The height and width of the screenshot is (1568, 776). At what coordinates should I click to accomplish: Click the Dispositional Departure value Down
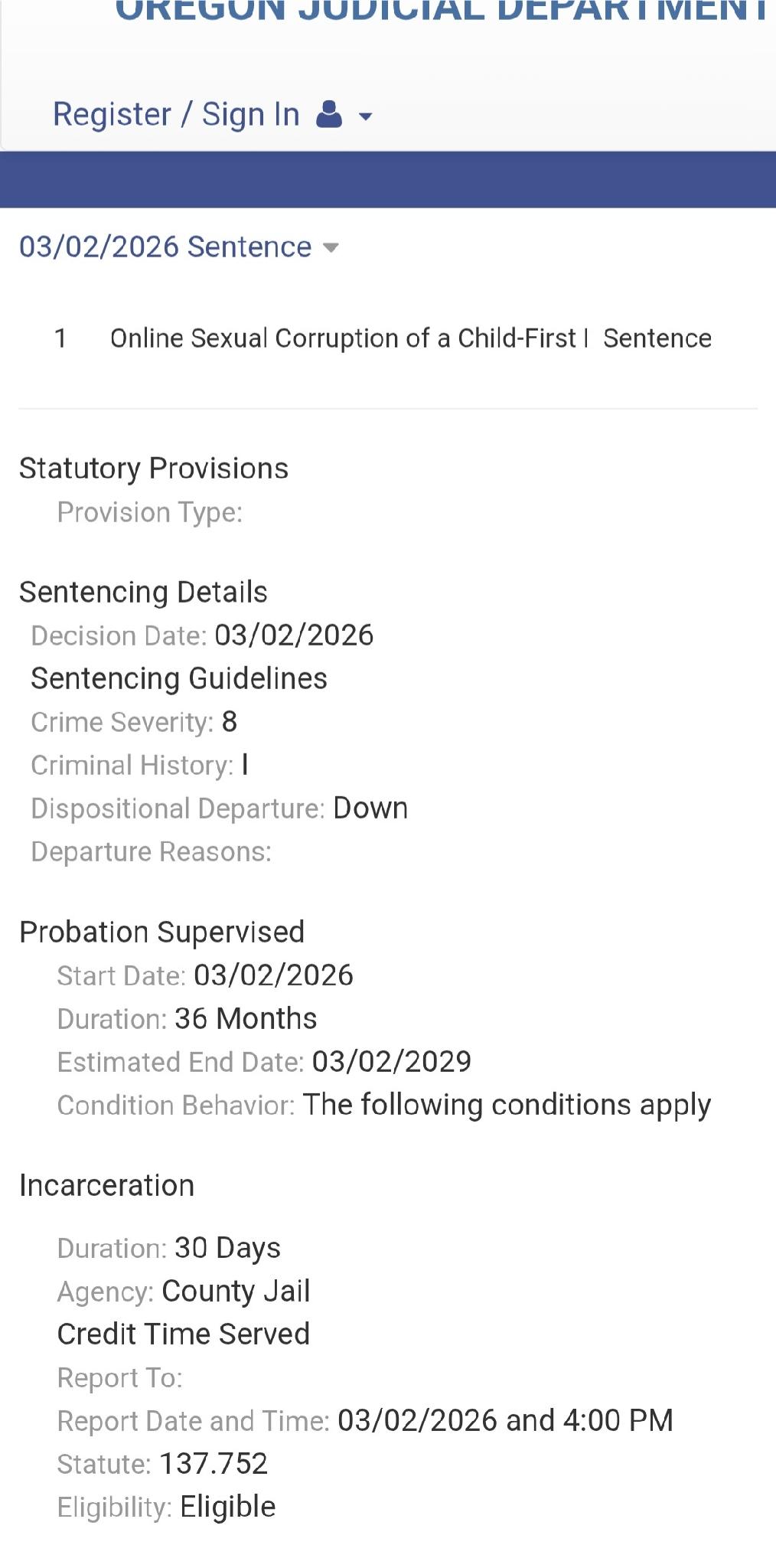tap(370, 808)
